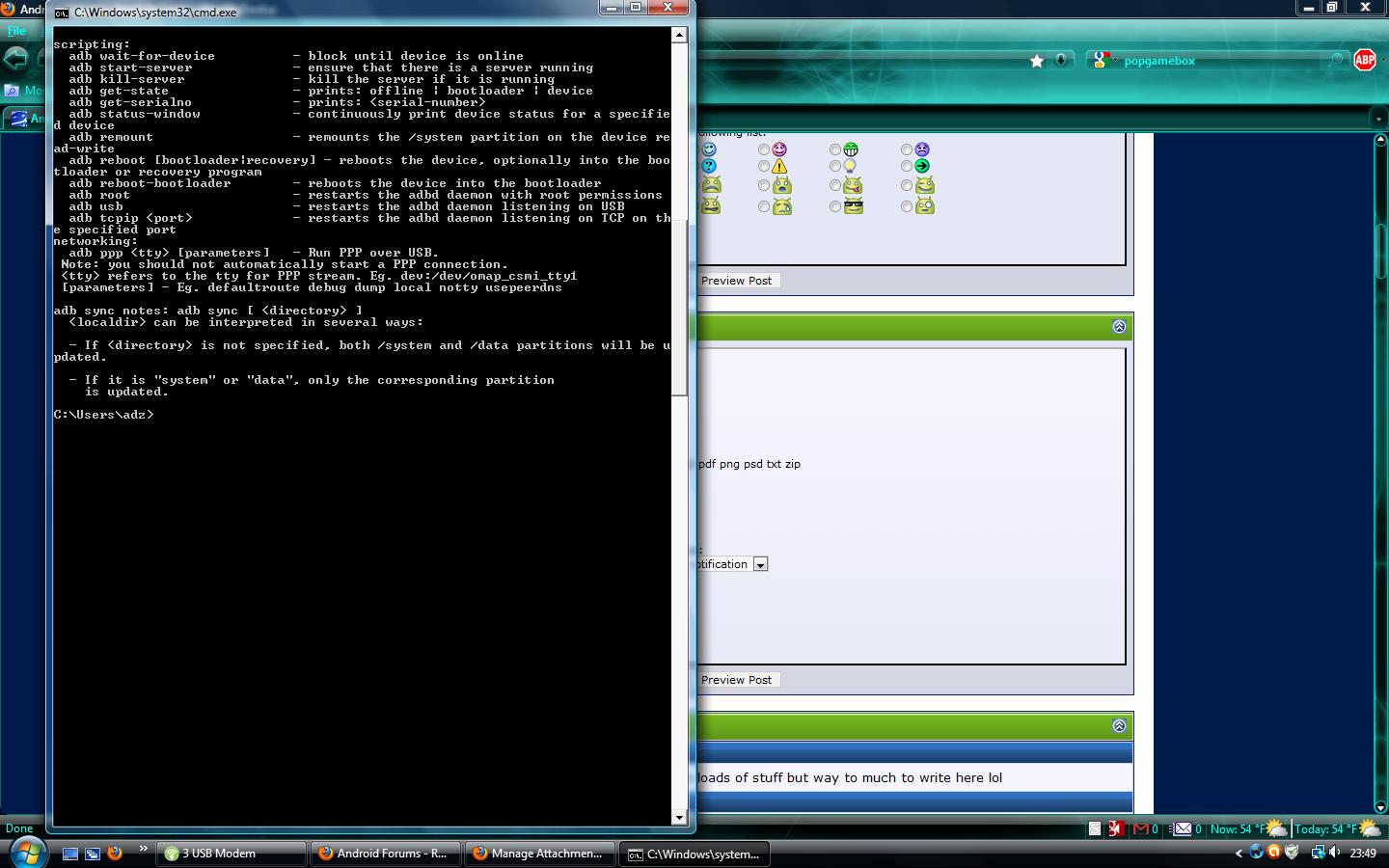Launch Firefox from the Quick Launch bar
Viewport: 1389px width, 868px height.
point(115,853)
